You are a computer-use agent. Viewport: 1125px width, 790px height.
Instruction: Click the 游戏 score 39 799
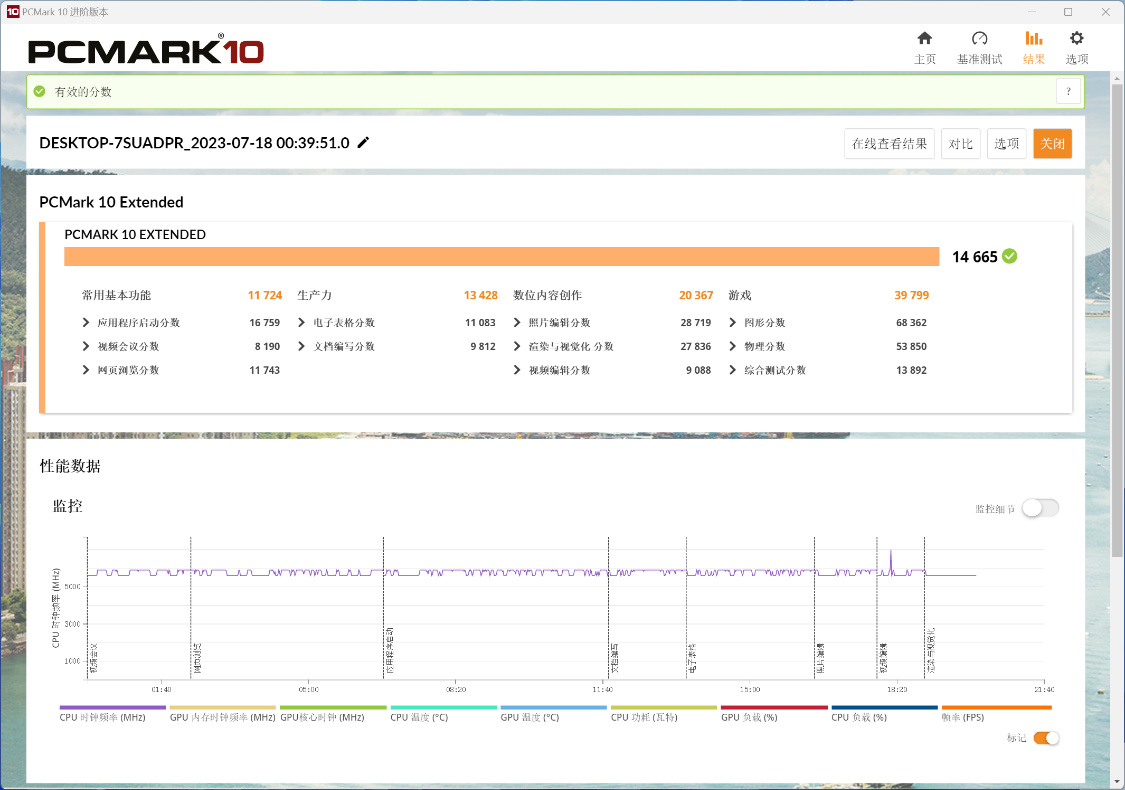[911, 295]
